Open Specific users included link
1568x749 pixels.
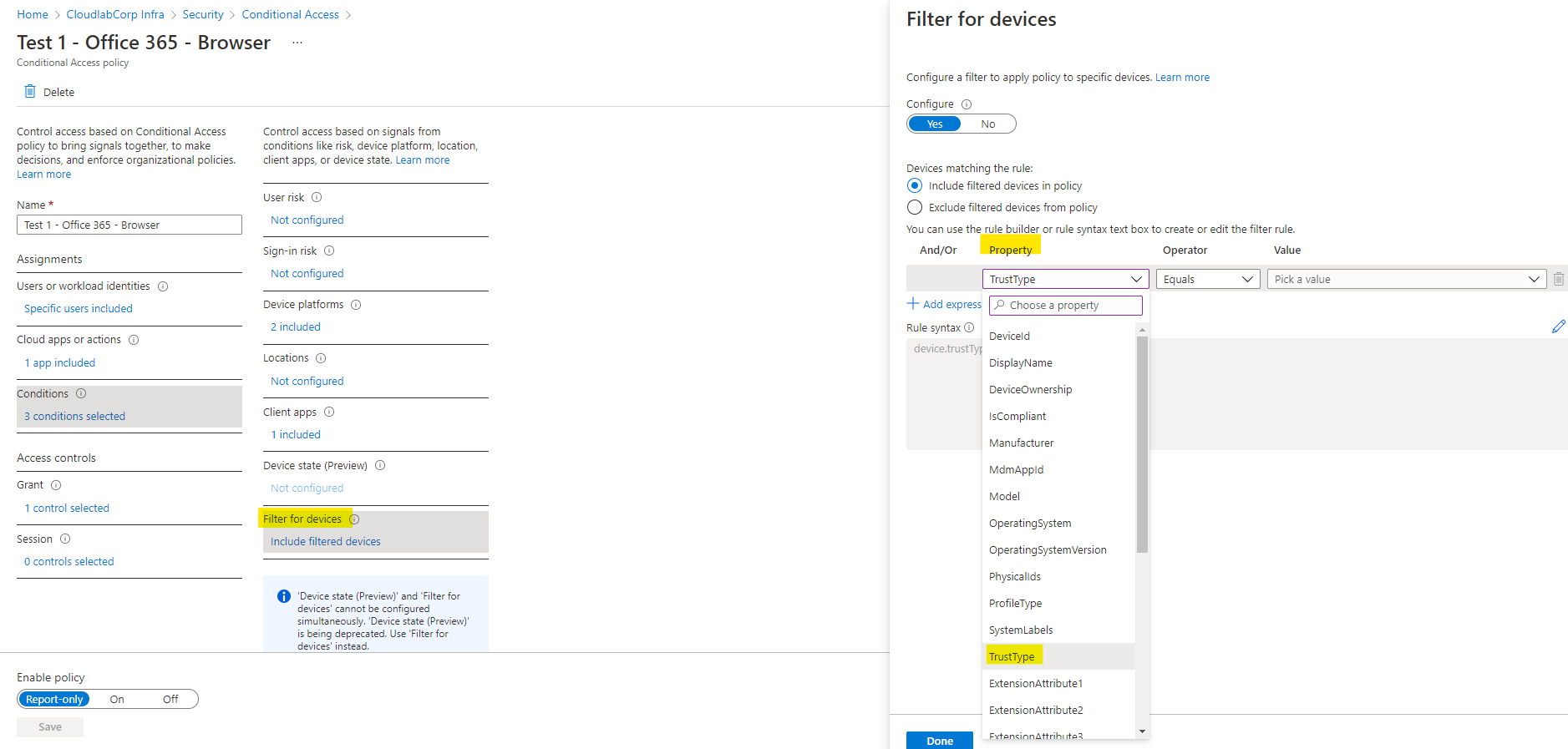[x=79, y=308]
